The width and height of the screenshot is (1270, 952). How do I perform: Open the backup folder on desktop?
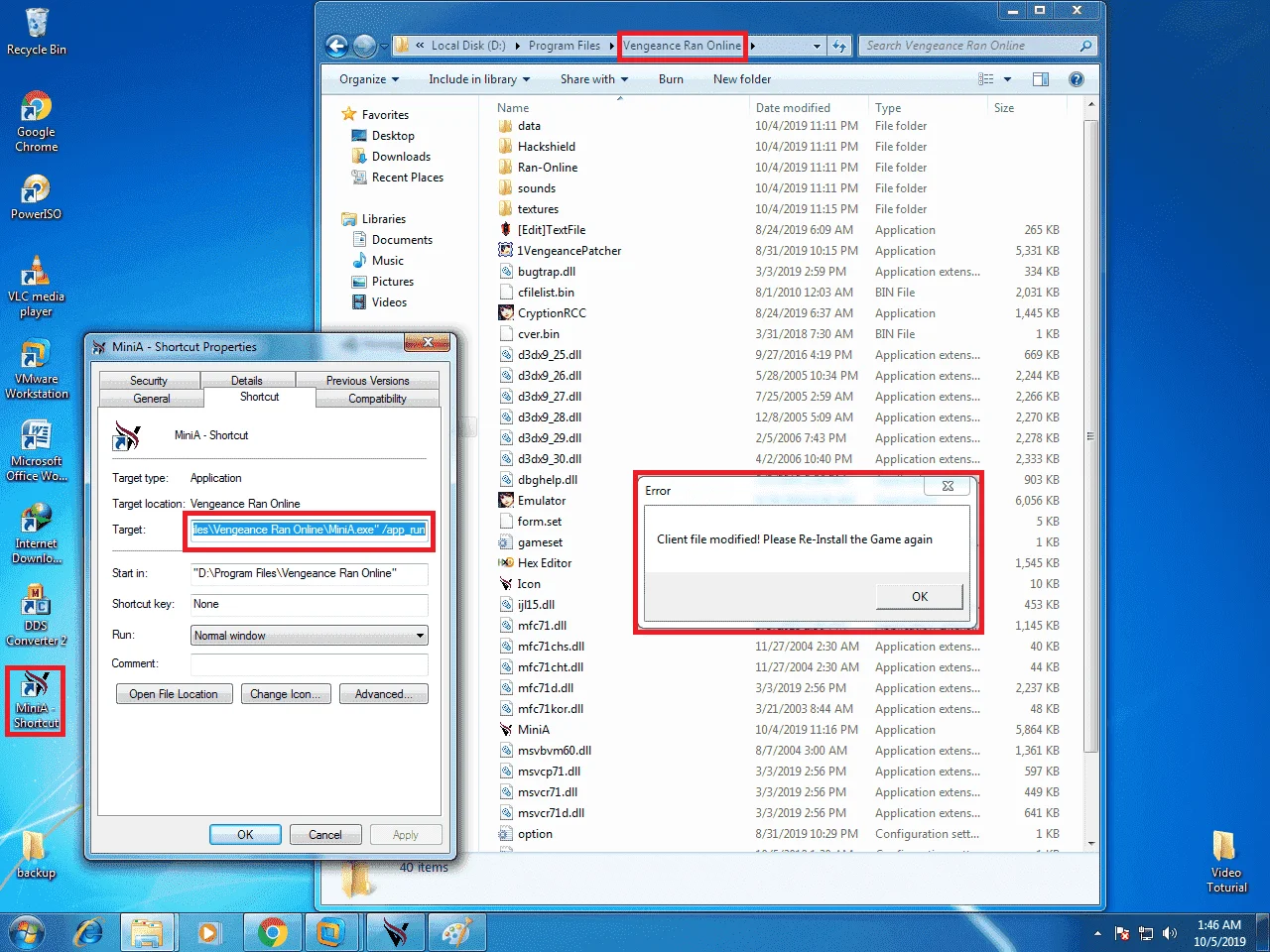(36, 855)
